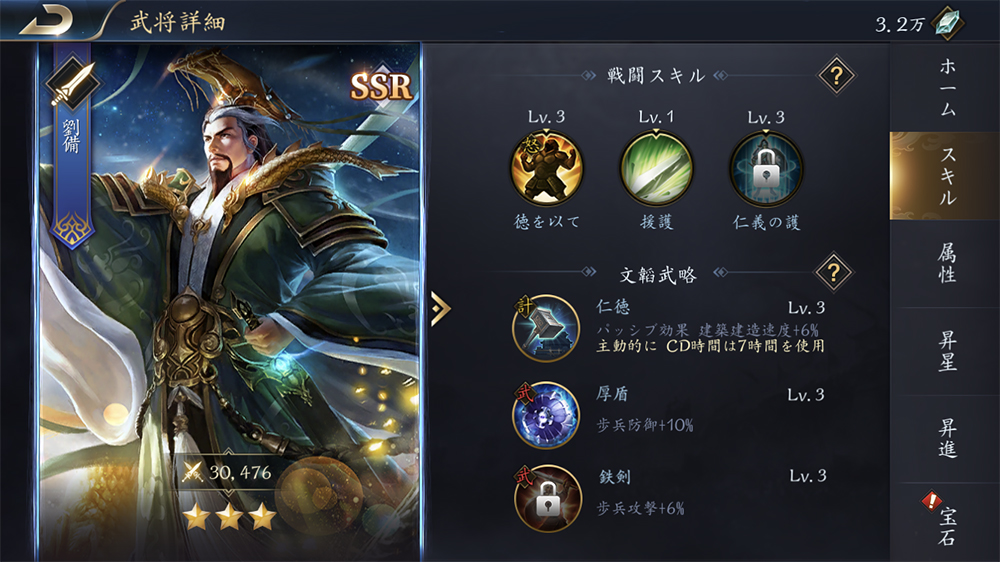Tap the locked 仁義の護 skill icon
This screenshot has height=562, width=1000.
point(766,168)
